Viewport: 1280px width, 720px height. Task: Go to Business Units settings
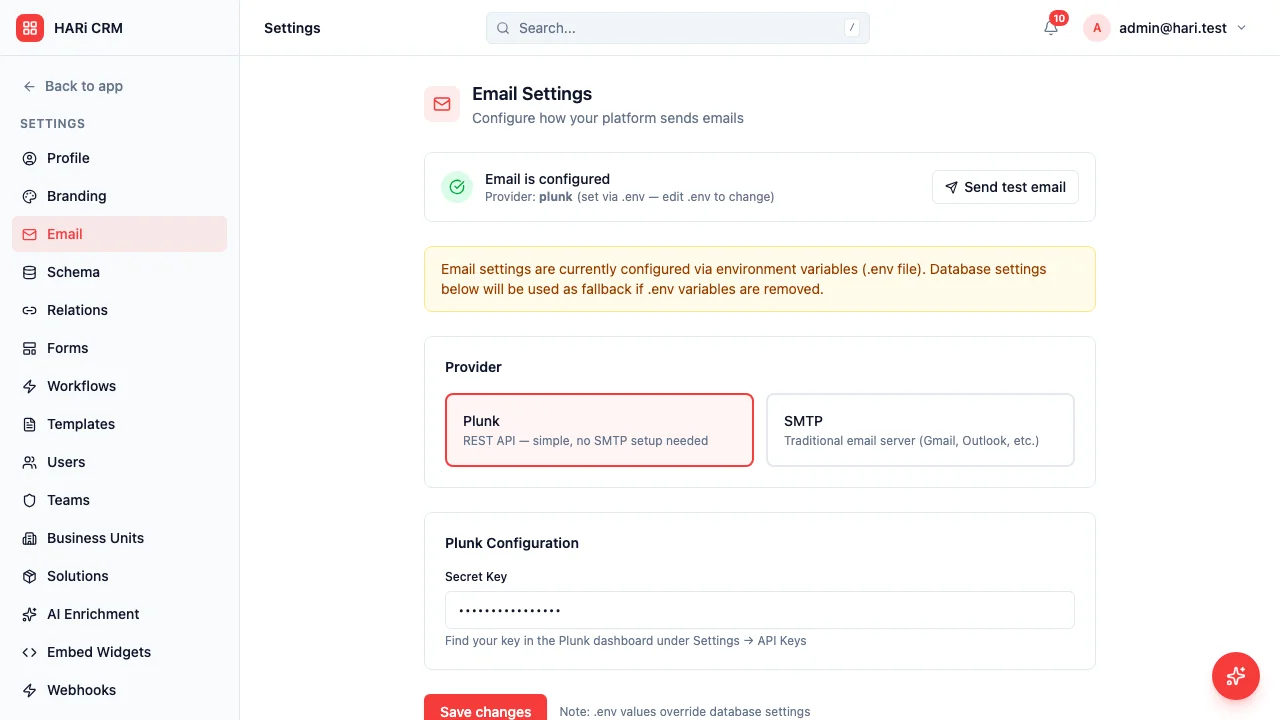coord(95,538)
